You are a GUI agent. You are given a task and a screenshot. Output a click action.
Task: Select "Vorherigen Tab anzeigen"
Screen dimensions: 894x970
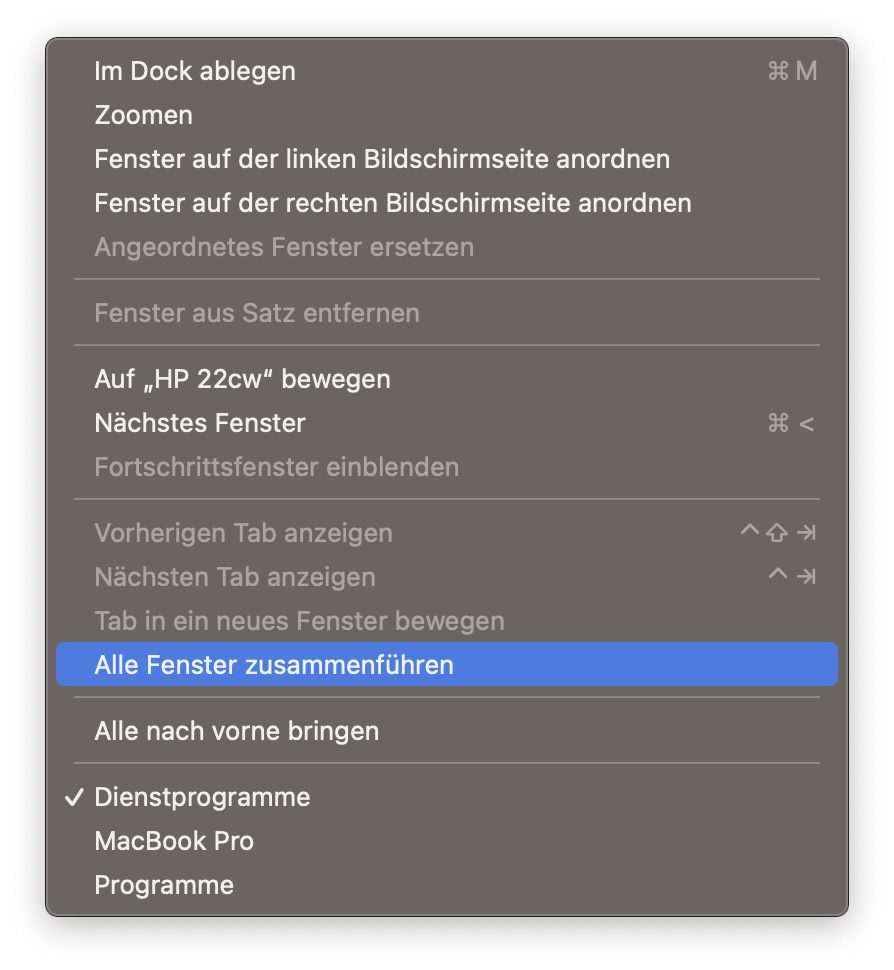243,533
